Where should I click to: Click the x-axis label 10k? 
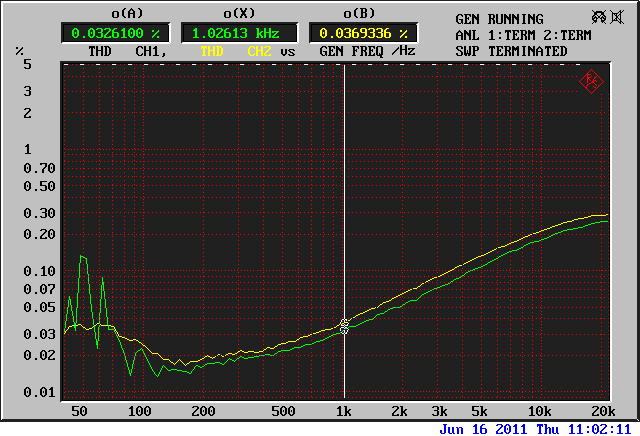[x=540, y=411]
